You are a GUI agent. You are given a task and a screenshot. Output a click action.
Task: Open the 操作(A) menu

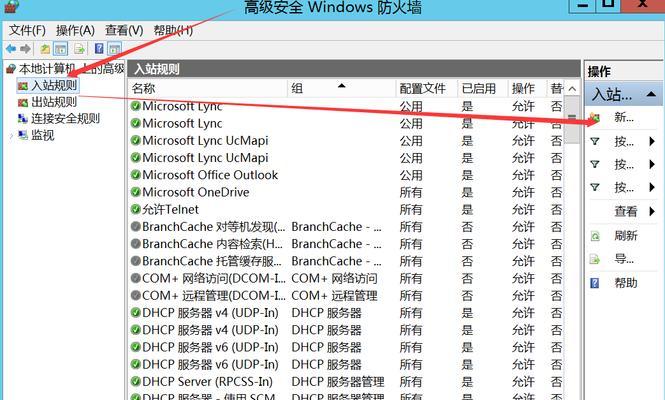point(75,31)
